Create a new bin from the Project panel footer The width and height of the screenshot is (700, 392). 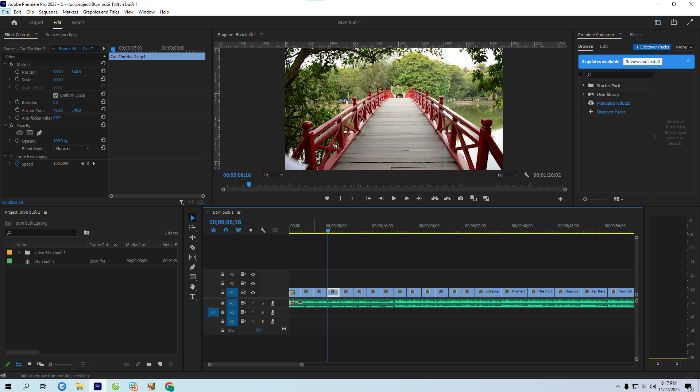(149, 364)
